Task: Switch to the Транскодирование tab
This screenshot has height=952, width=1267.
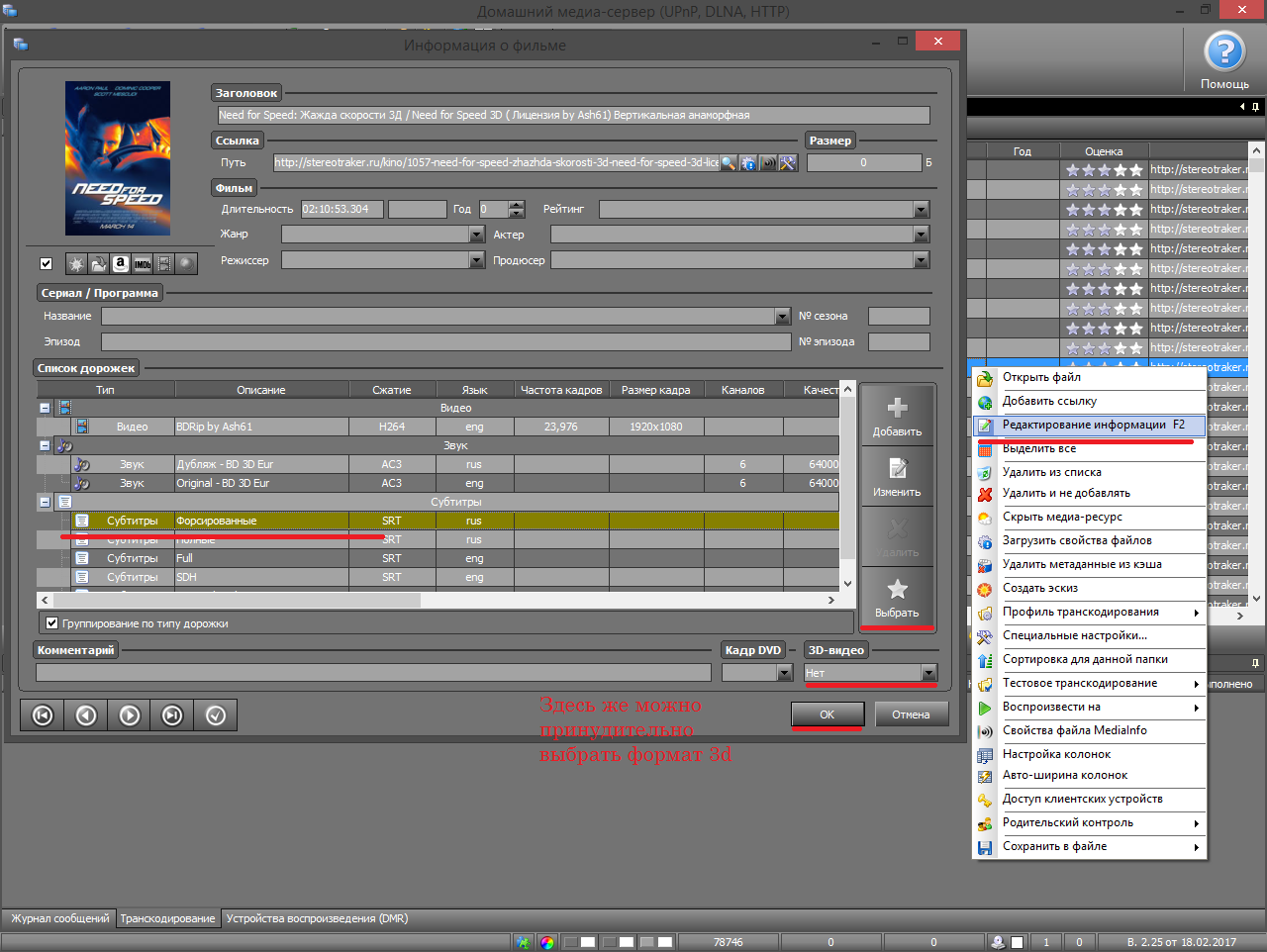Action: (x=167, y=918)
